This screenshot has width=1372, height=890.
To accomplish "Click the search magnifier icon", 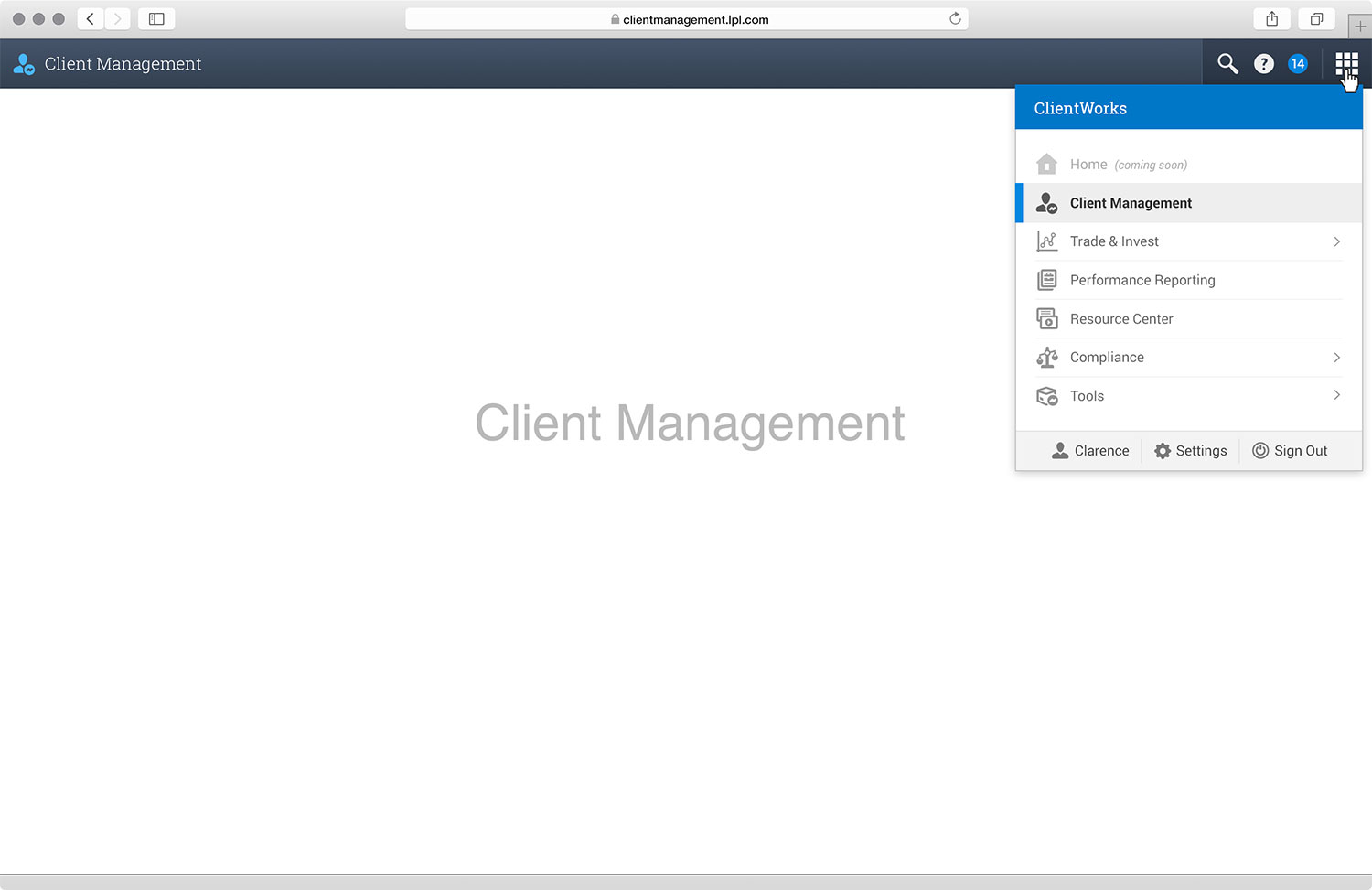I will pyautogui.click(x=1227, y=63).
